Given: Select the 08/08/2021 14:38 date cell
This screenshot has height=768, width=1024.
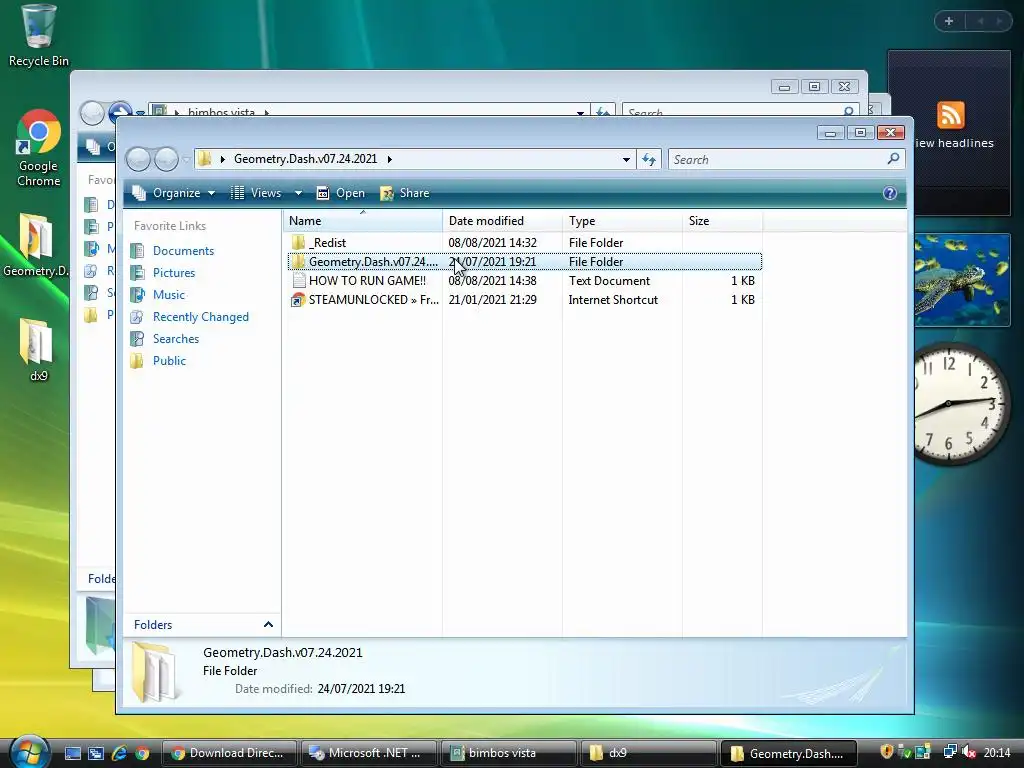Looking at the screenshot, I should tap(492, 280).
